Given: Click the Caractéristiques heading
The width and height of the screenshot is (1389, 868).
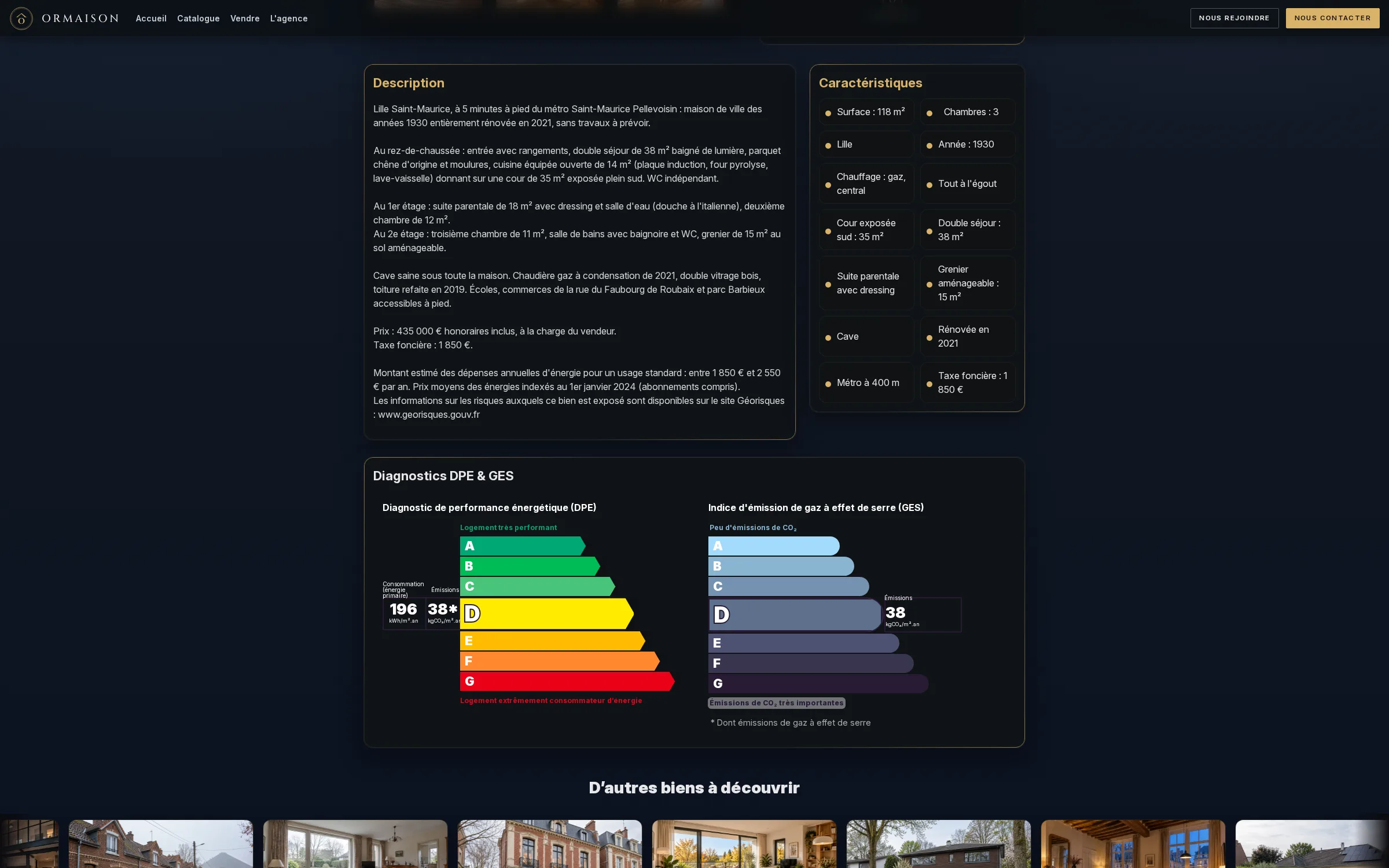Looking at the screenshot, I should pyautogui.click(x=870, y=83).
